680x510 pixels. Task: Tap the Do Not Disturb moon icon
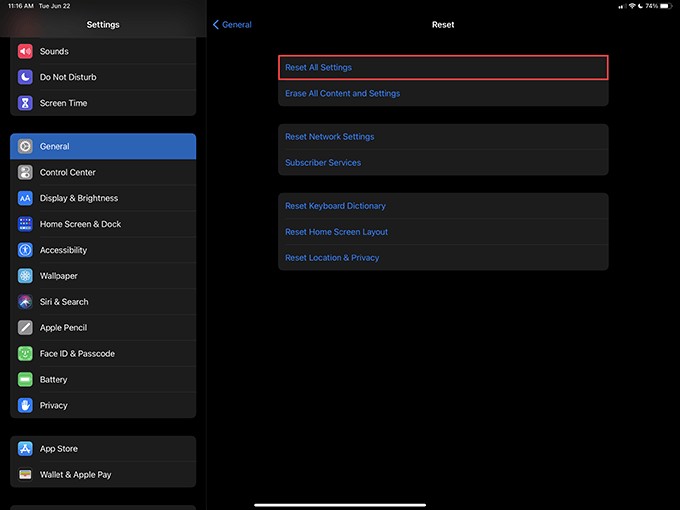point(25,77)
